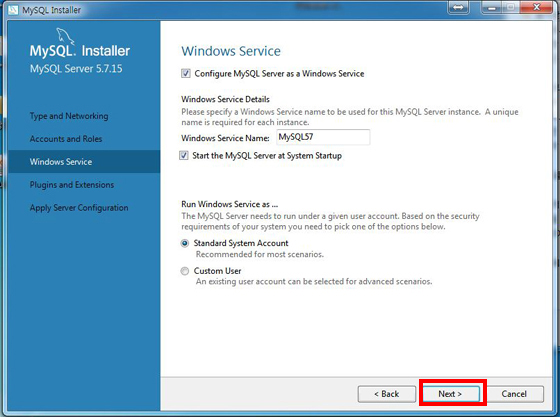Viewport: 560px width, 417px height.
Task: Click the MySQL dolphin logo
Action: (x=65, y=36)
